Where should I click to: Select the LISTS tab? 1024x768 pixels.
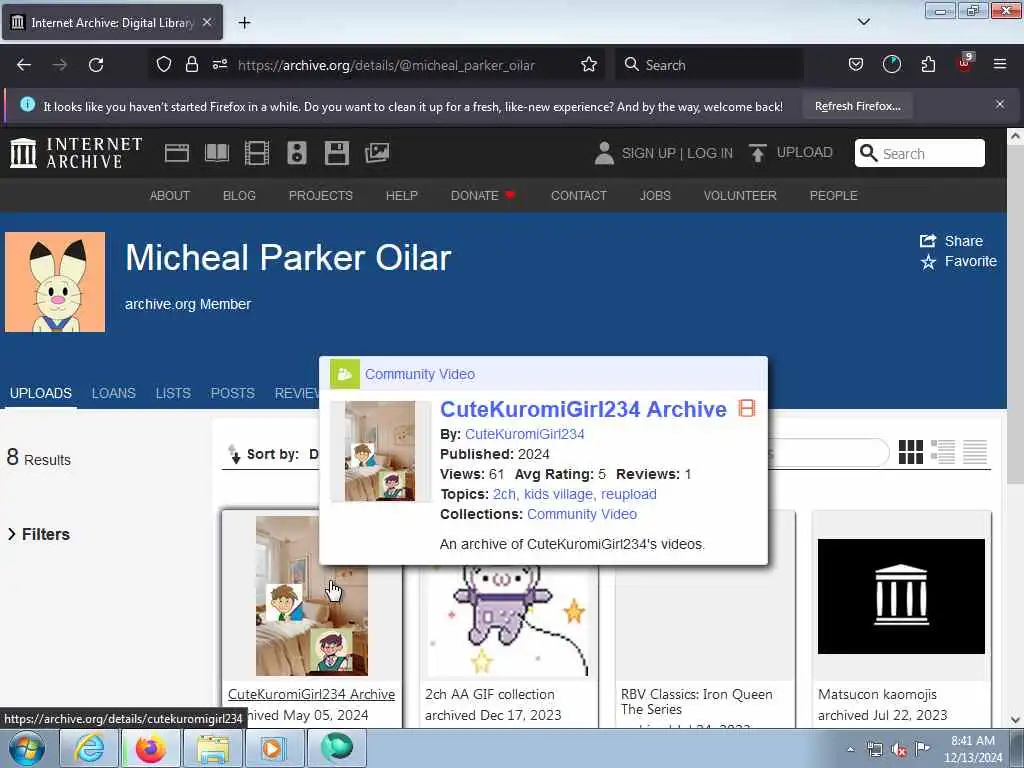point(173,393)
